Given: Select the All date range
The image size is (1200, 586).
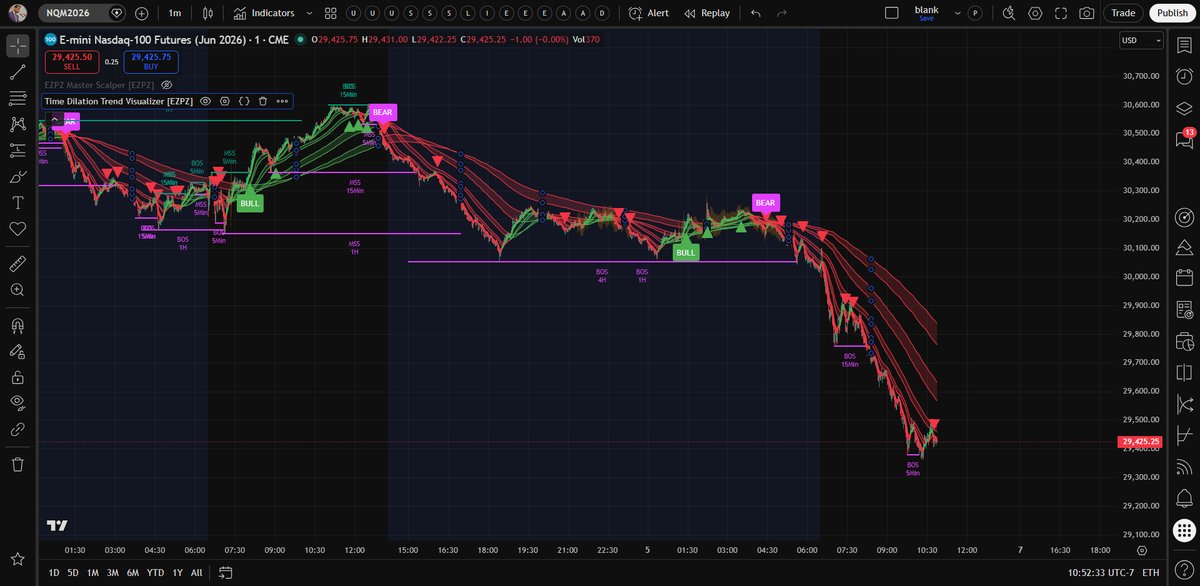Looking at the screenshot, I should pos(197,572).
